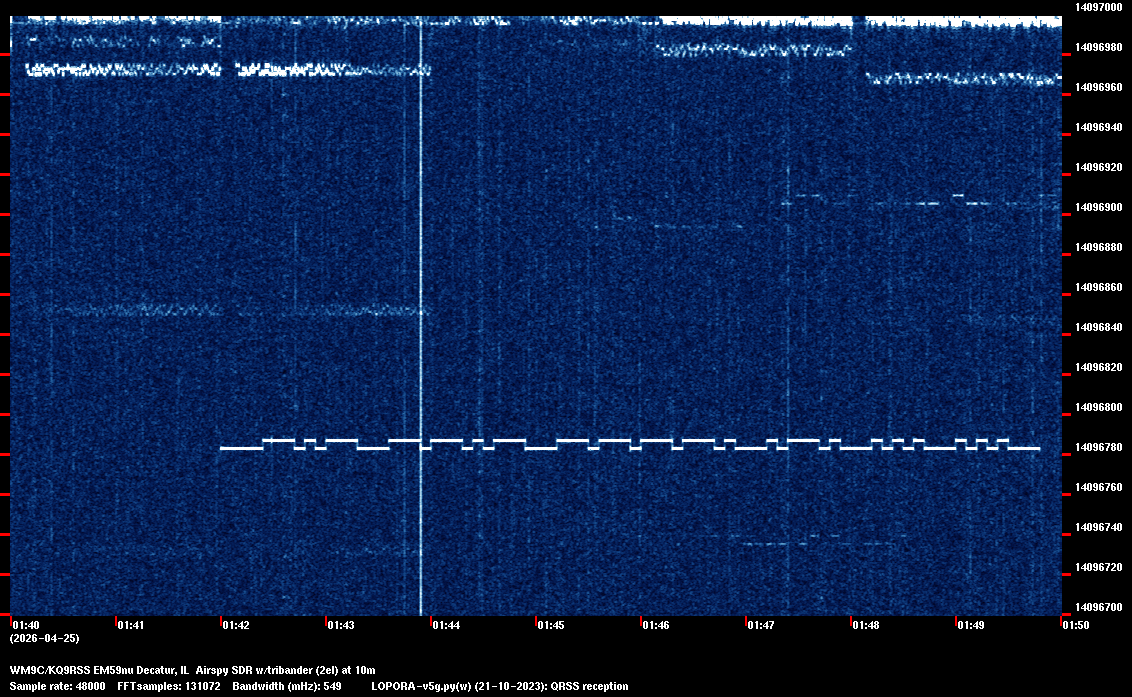Click the 01:50 time axis label

1076,625
